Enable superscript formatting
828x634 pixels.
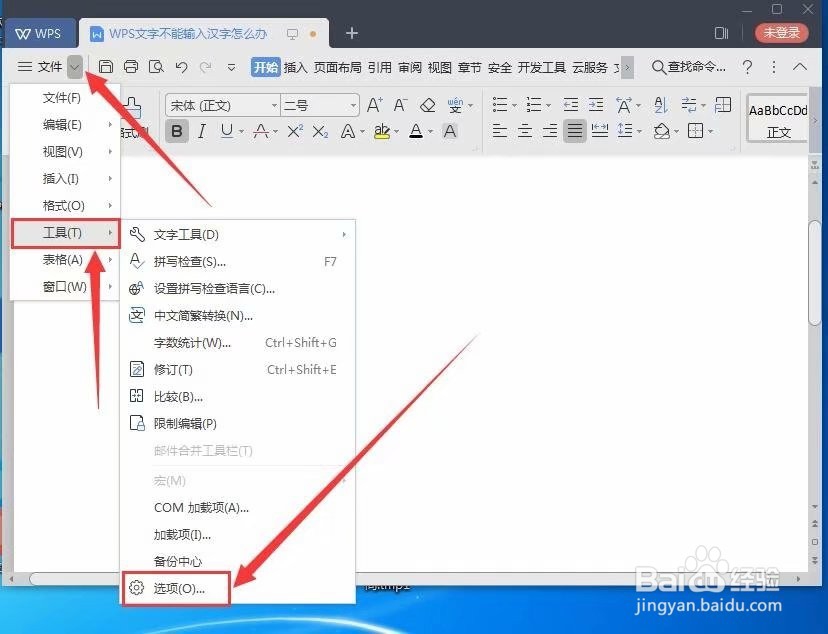click(296, 129)
